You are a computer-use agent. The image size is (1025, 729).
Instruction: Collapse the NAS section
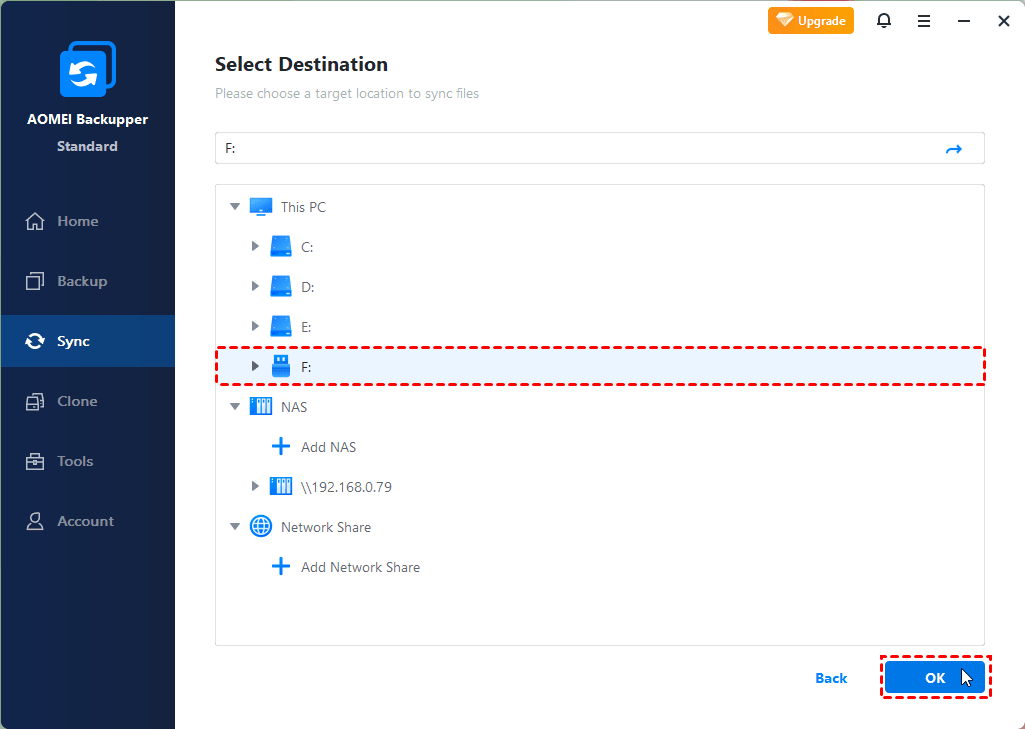pyautogui.click(x=235, y=407)
